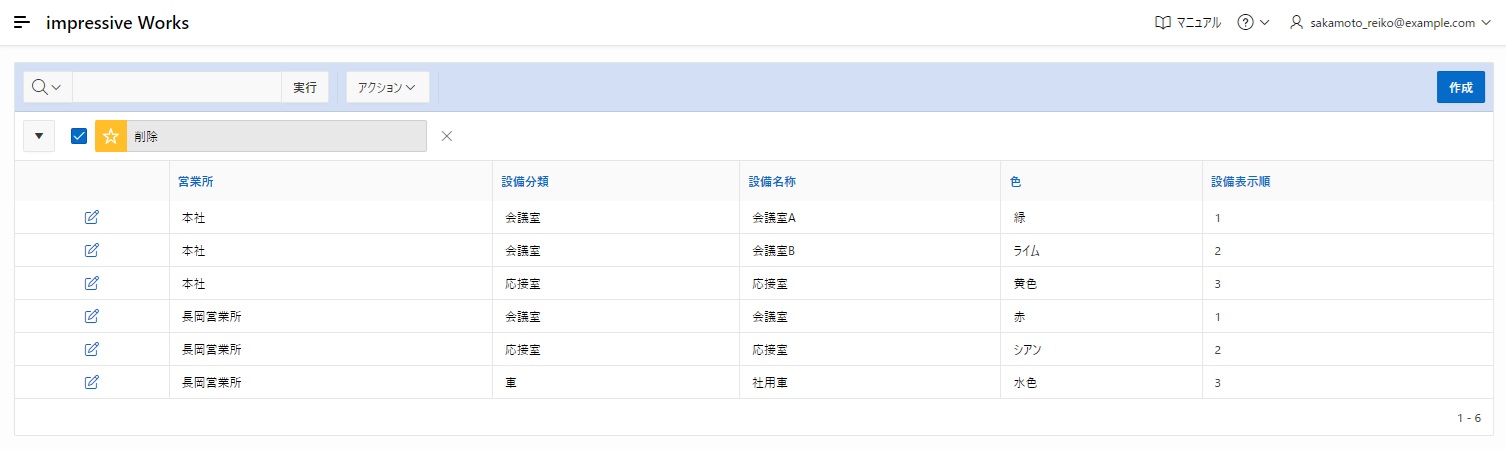1506x449 pixels.
Task: Edit the 長岡営業所 応接室 row
Action: [x=92, y=349]
